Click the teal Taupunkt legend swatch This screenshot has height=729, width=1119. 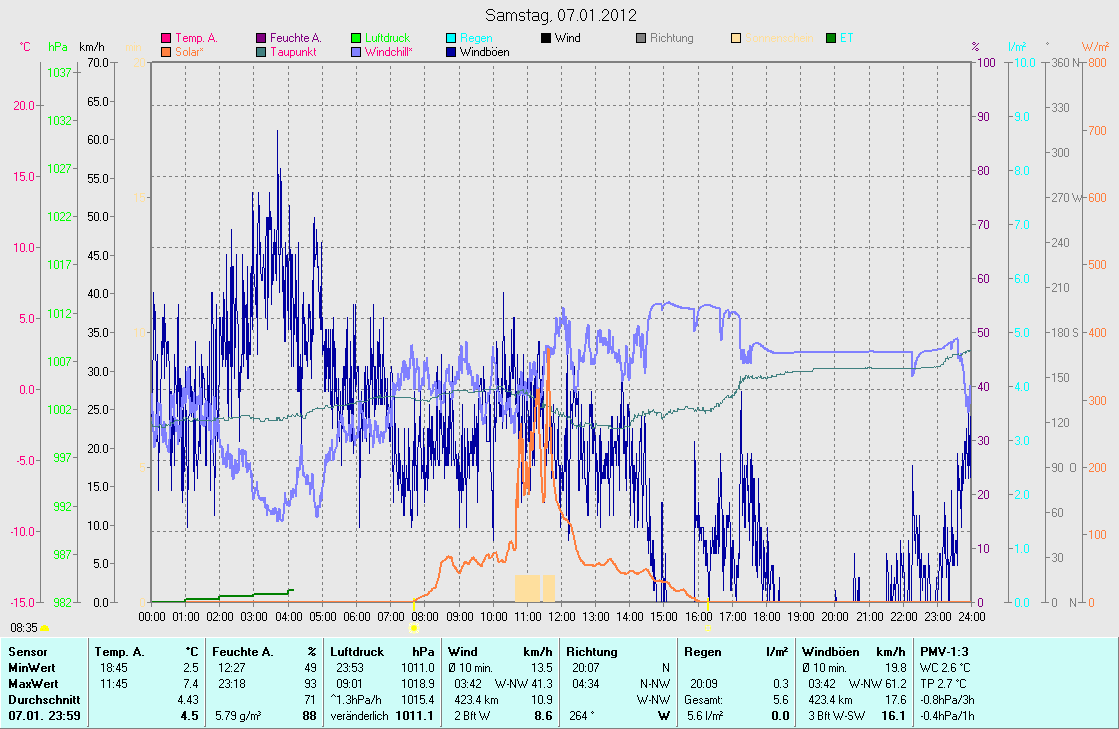click(261, 52)
